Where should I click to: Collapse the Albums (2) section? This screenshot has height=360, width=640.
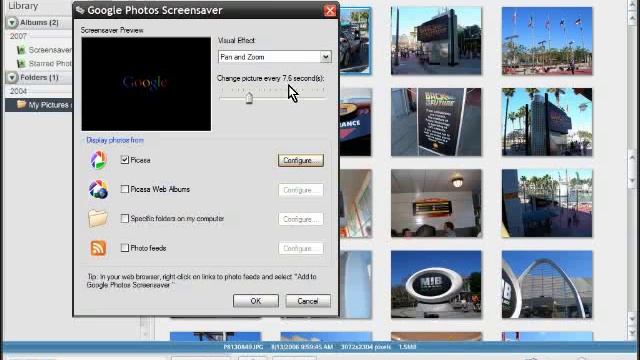click(x=12, y=22)
